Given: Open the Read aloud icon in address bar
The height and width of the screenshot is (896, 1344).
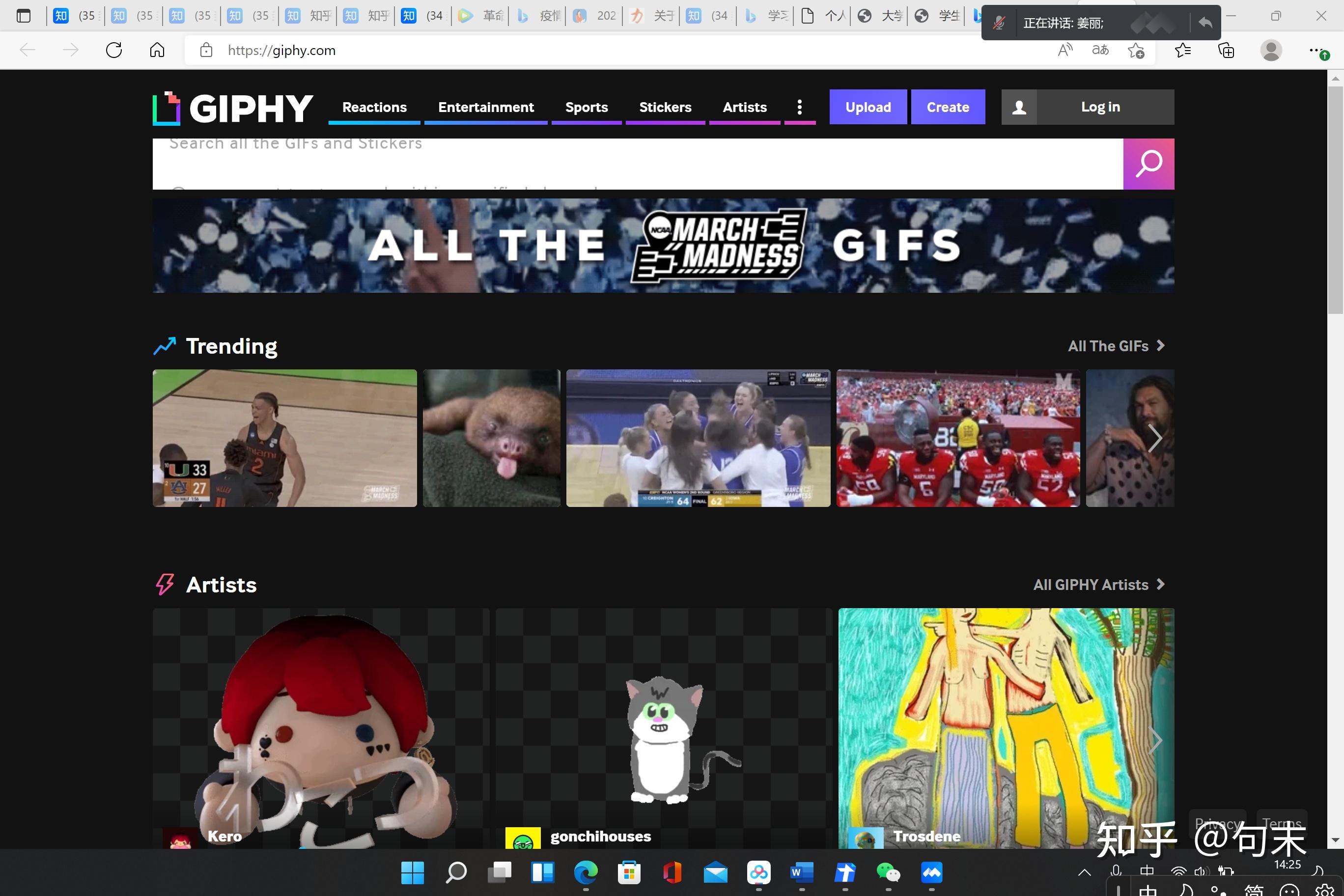Looking at the screenshot, I should pos(1064,50).
